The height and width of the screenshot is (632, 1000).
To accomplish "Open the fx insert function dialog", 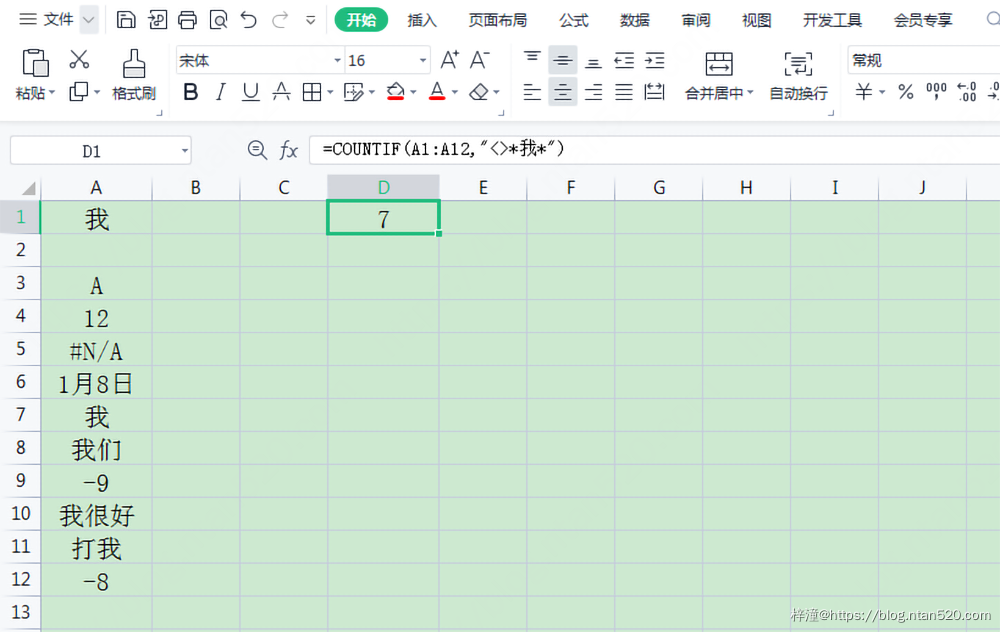I will [x=289, y=151].
